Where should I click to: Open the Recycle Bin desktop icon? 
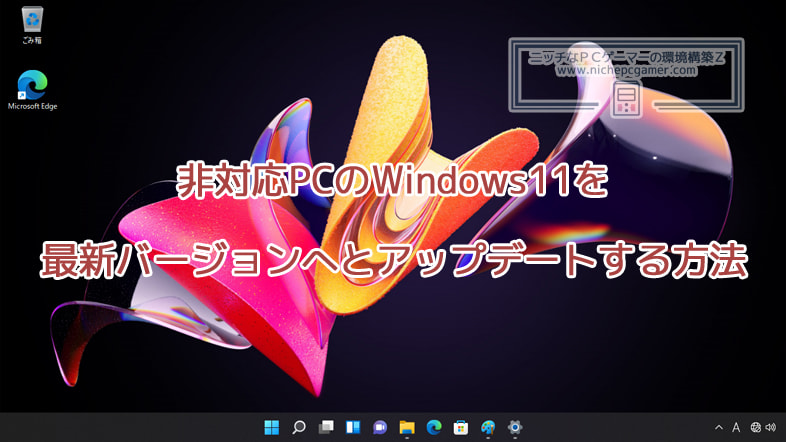tap(32, 25)
